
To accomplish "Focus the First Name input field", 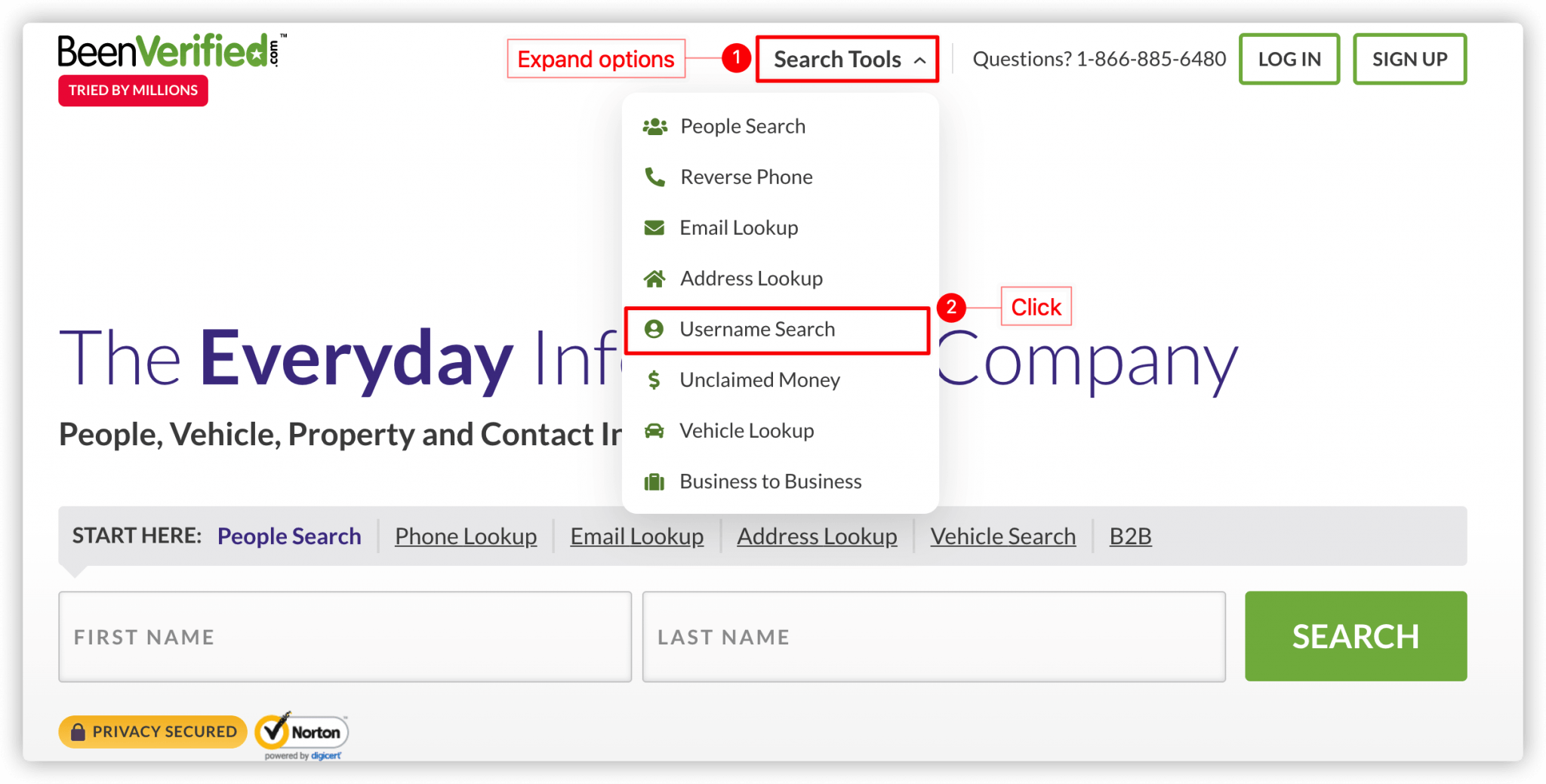I will [345, 637].
